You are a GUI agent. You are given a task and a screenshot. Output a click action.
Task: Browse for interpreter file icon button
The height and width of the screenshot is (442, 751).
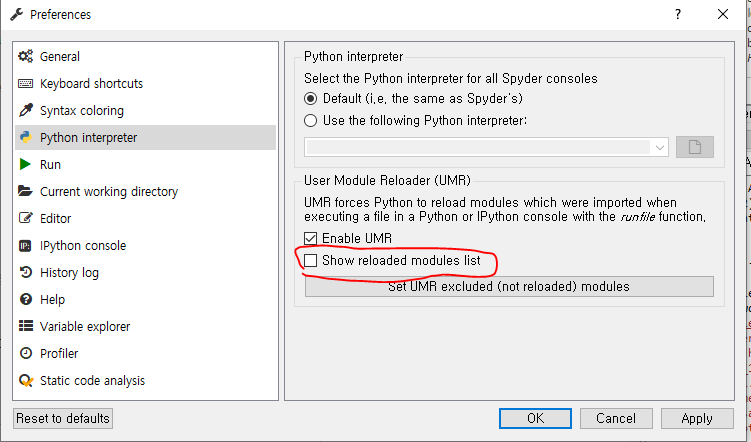coord(695,147)
